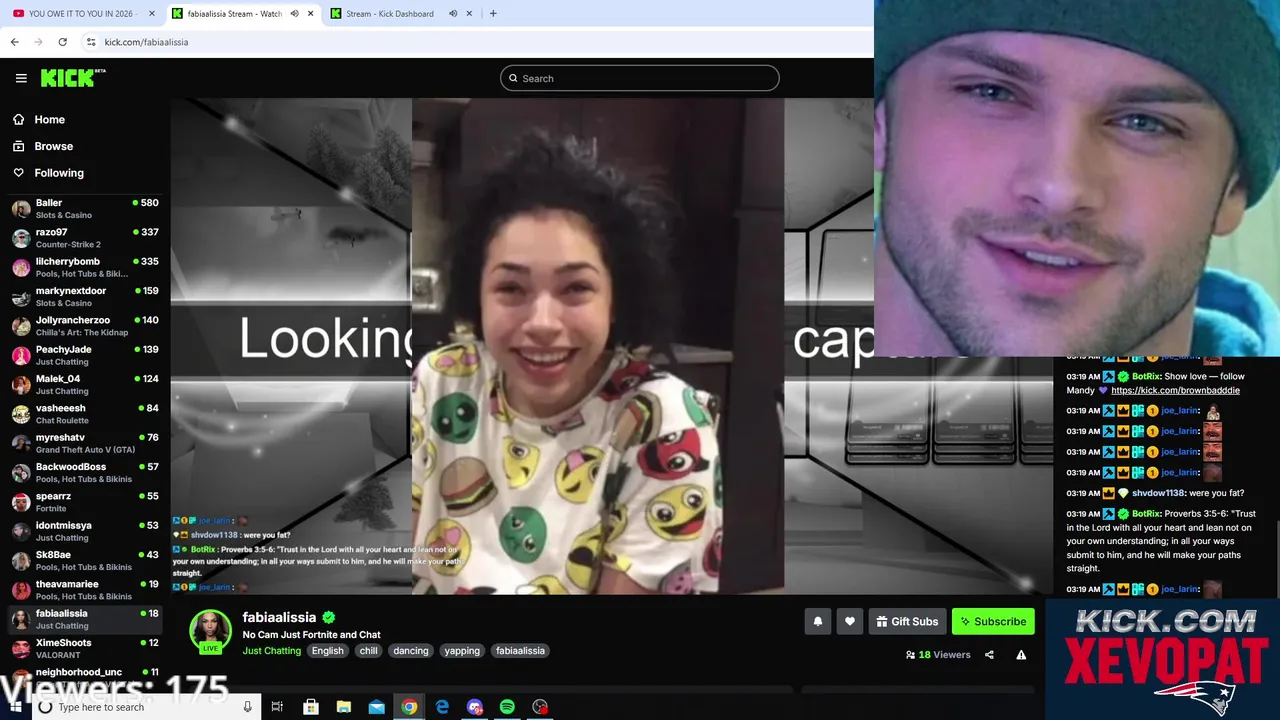Toggle the heart follow button

pos(850,621)
